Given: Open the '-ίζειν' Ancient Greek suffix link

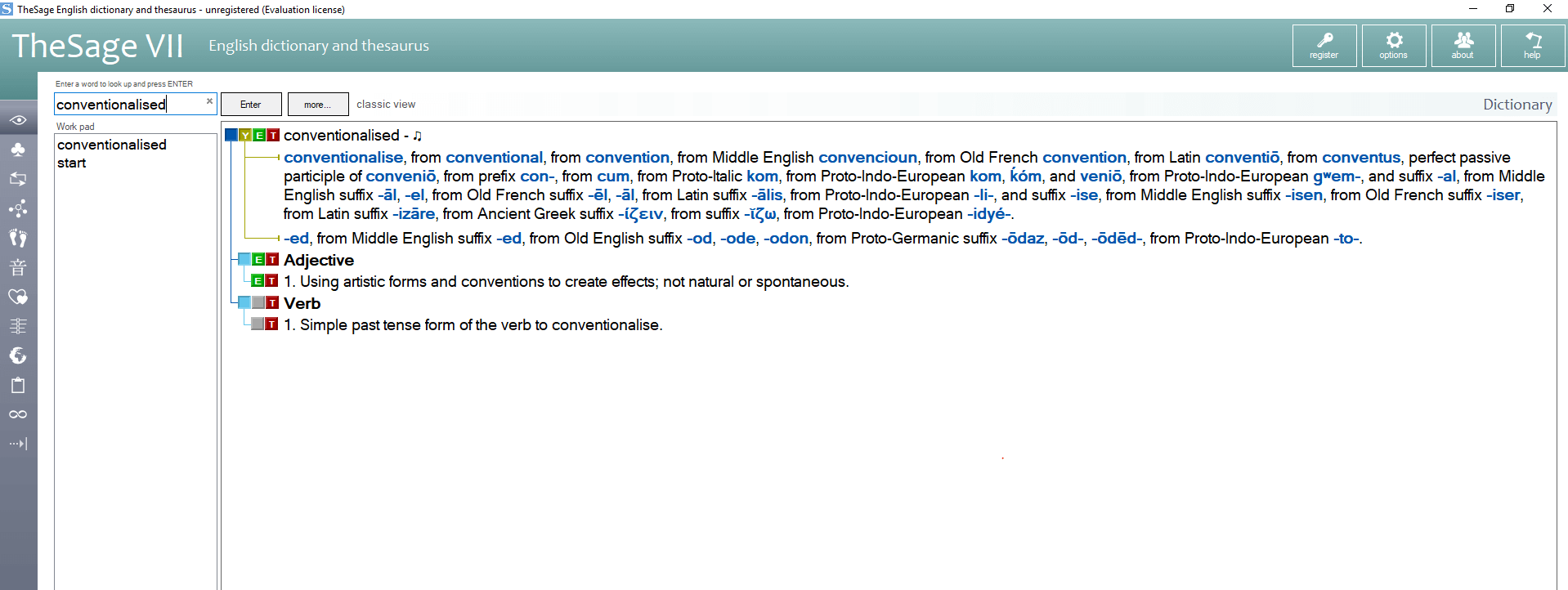Looking at the screenshot, I should click(640, 214).
